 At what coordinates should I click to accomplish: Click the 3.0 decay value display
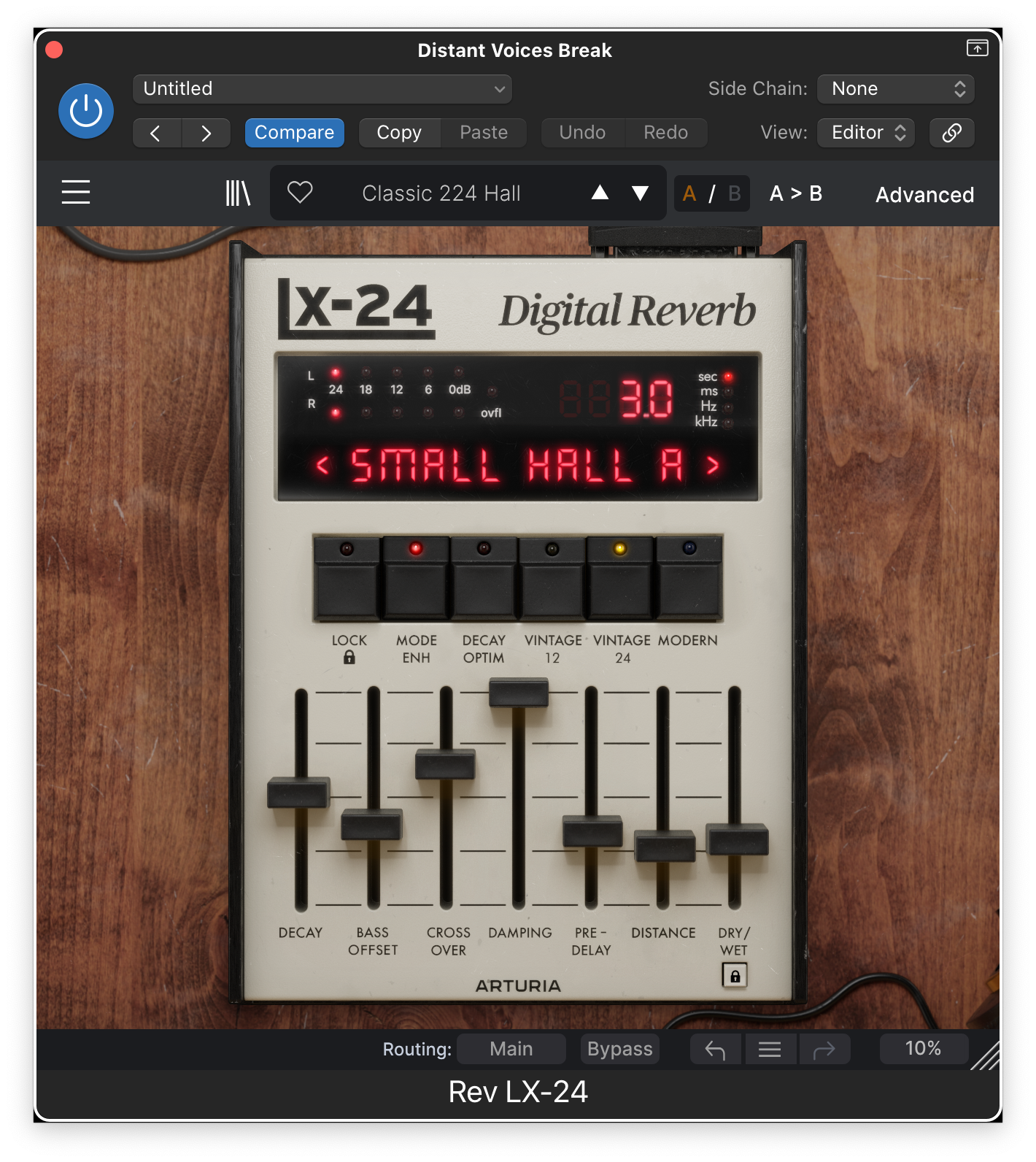pos(646,399)
